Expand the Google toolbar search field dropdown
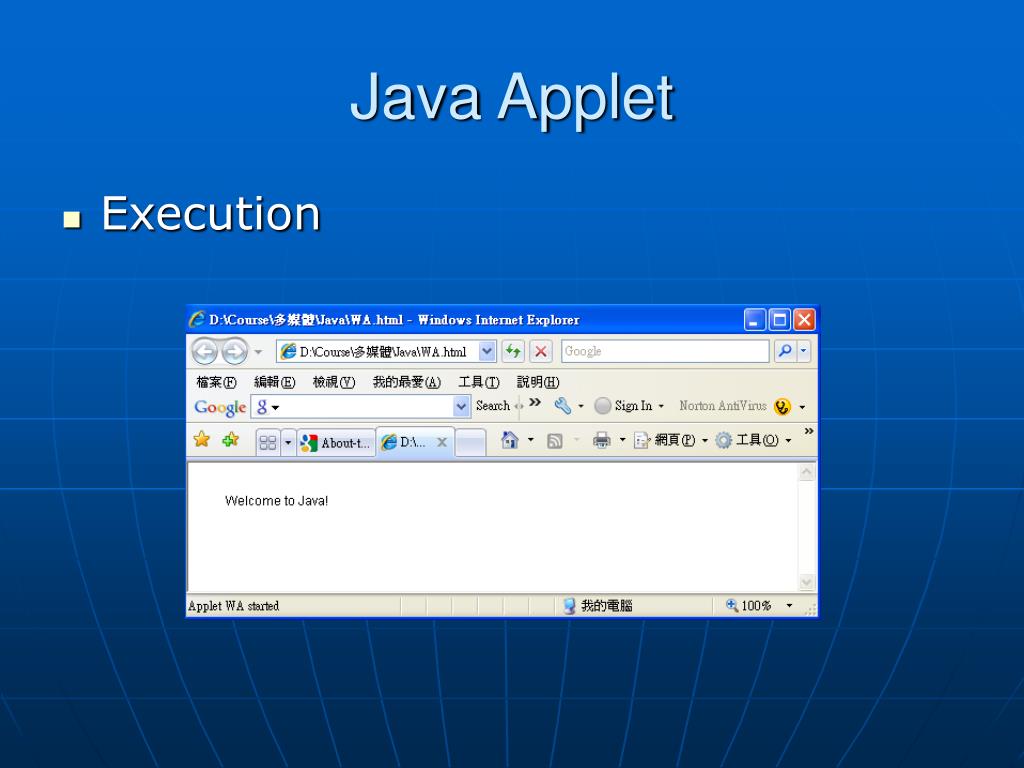 [x=461, y=407]
